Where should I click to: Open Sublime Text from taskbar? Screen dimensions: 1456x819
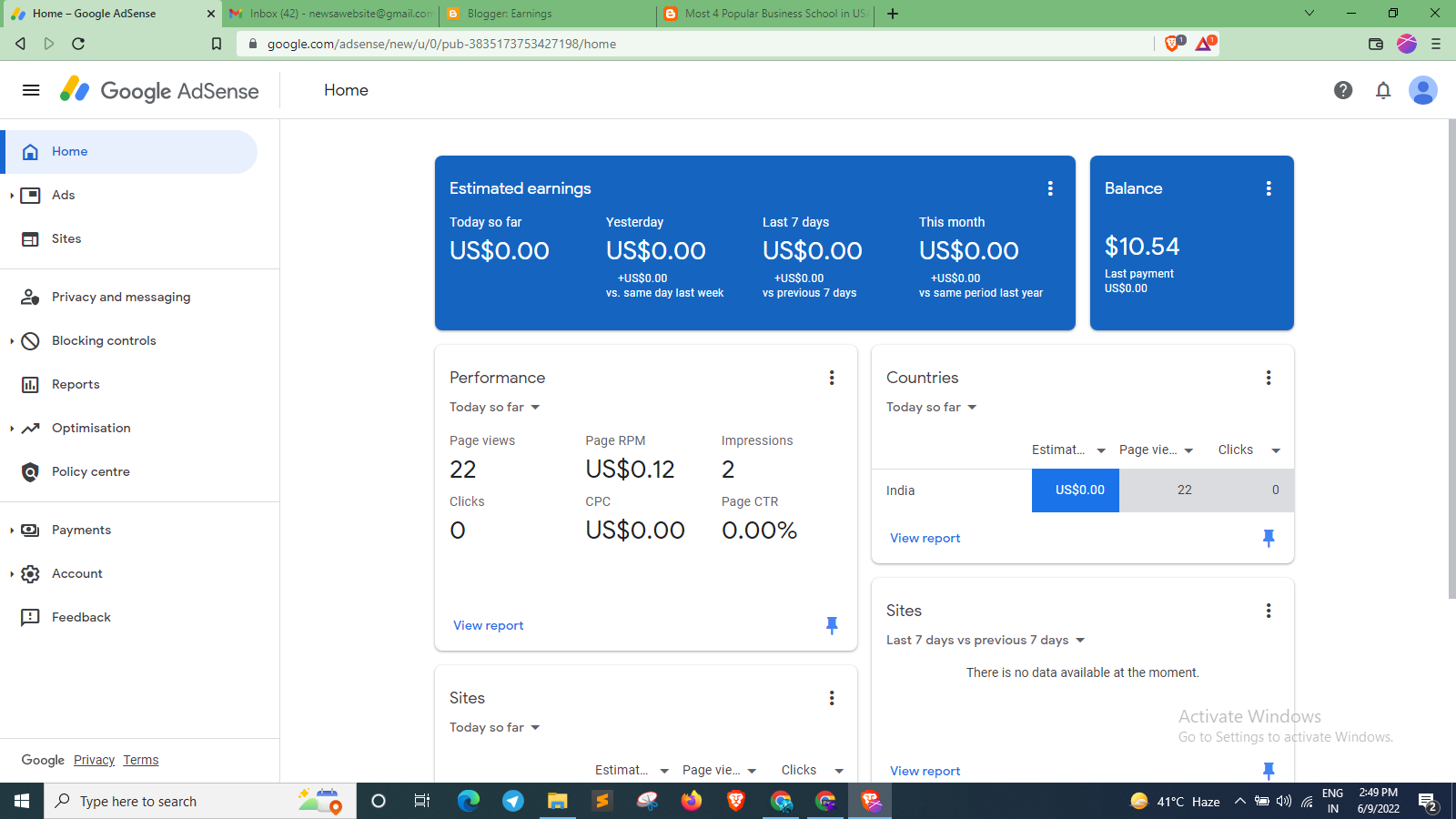coord(602,801)
